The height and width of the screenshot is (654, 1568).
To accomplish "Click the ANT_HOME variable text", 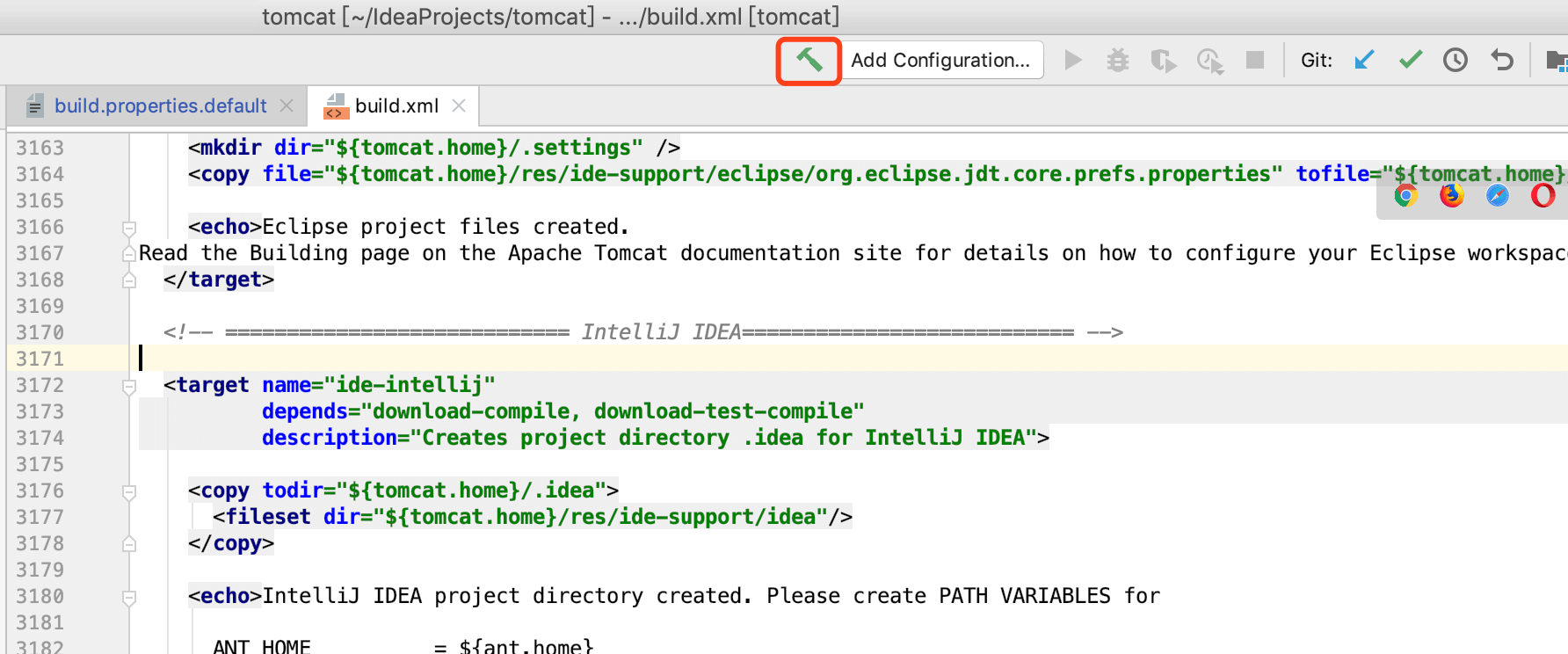I will (x=262, y=646).
